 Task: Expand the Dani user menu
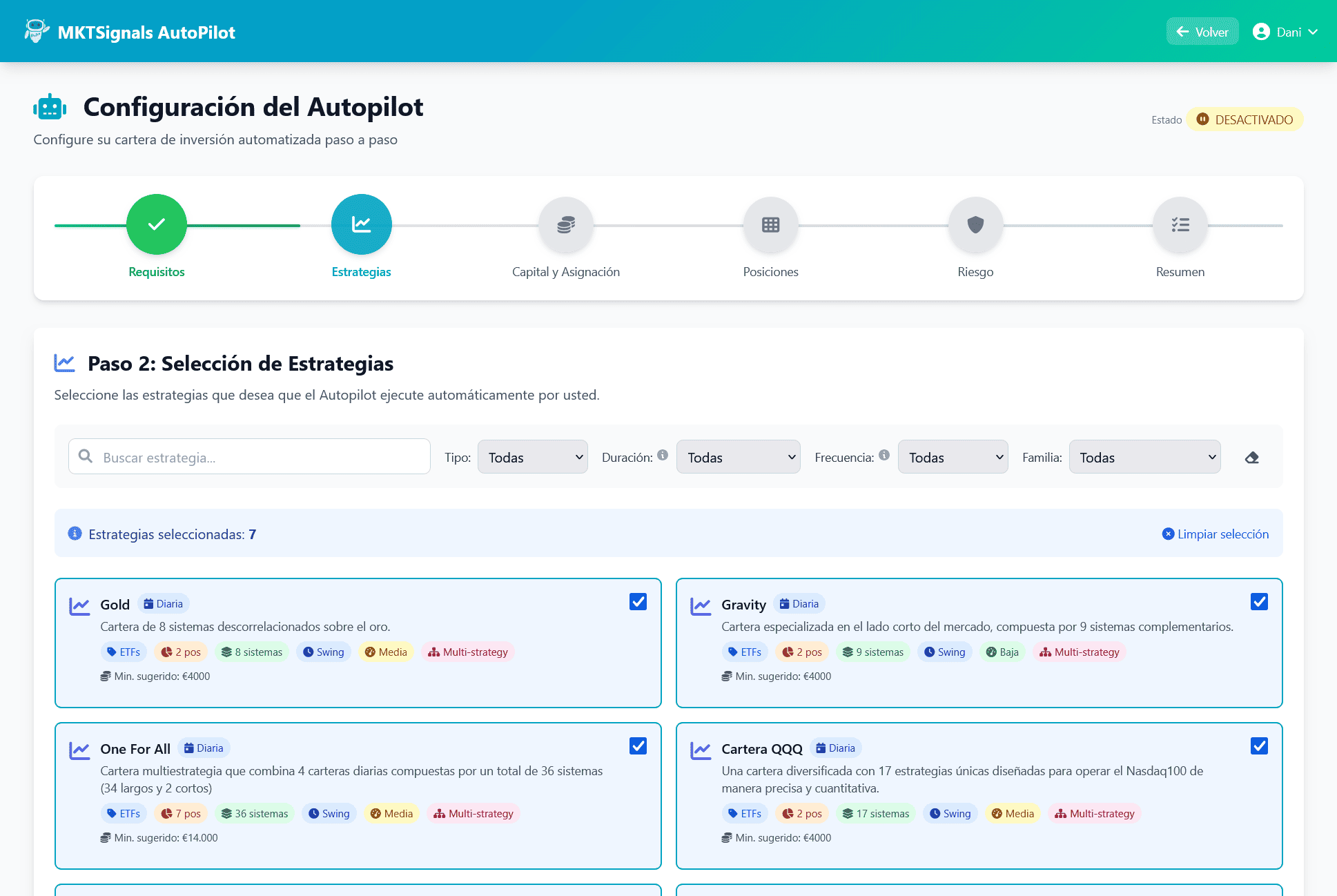(x=1285, y=32)
